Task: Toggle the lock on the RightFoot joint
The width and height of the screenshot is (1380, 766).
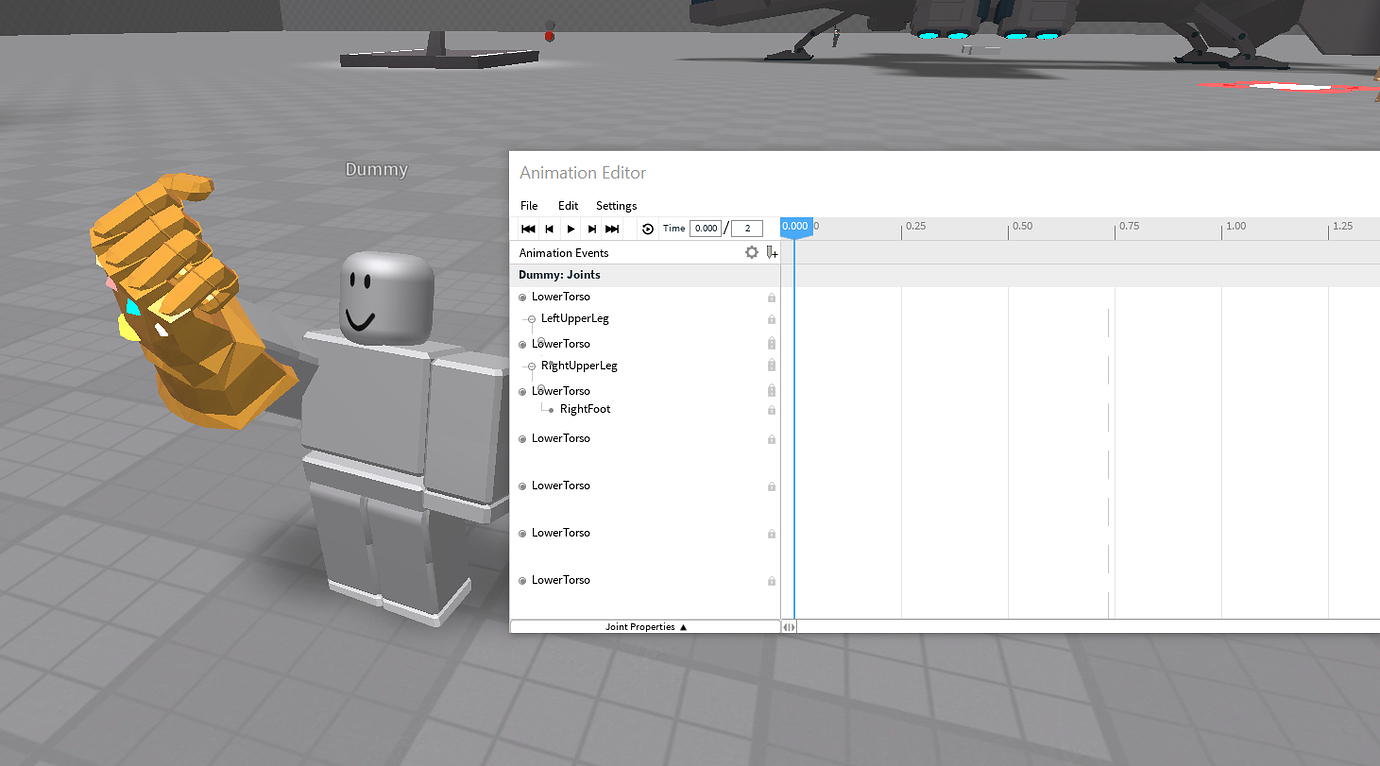Action: (x=772, y=410)
